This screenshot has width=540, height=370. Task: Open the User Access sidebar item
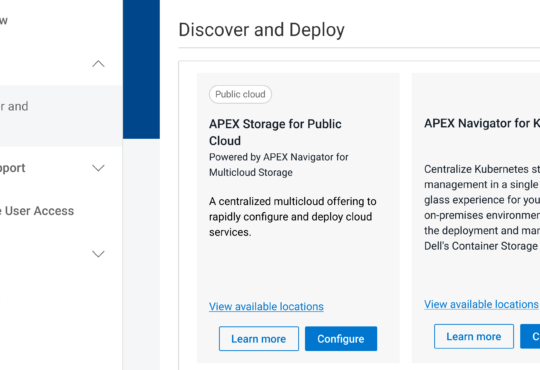pyautogui.click(x=37, y=211)
